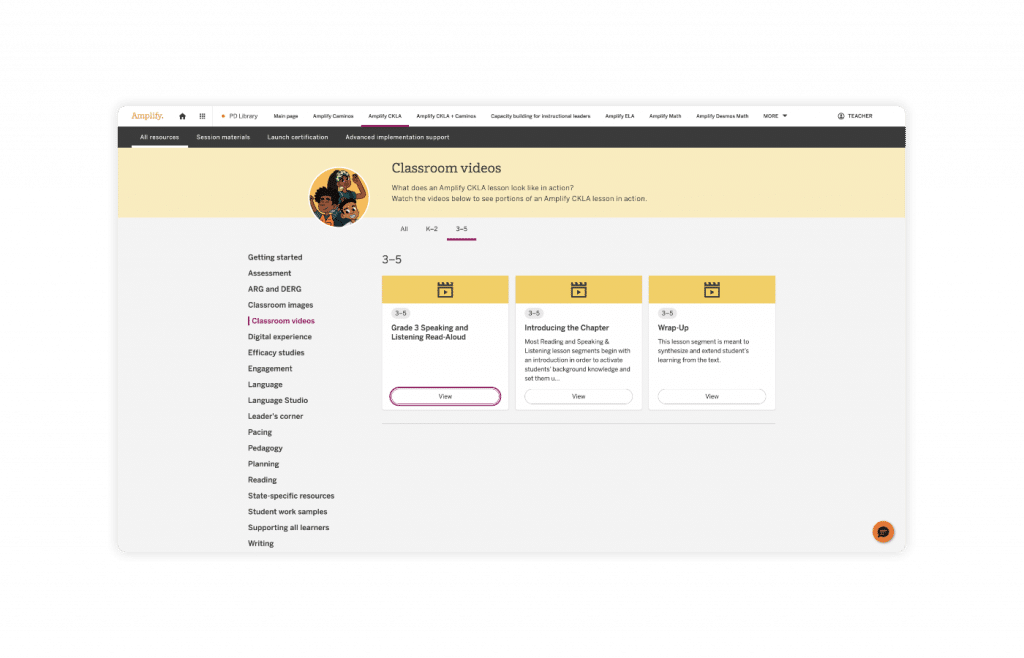Open the Language sidebar link
Image resolution: width=1024 pixels, height=658 pixels.
[265, 384]
